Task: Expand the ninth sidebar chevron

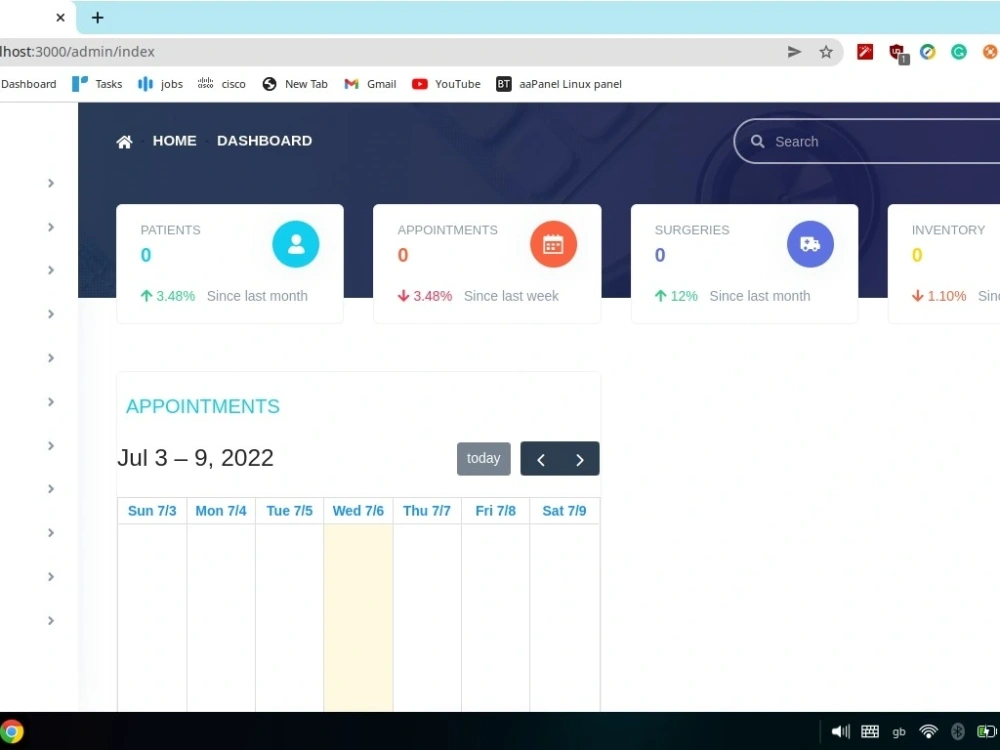Action: 51,533
